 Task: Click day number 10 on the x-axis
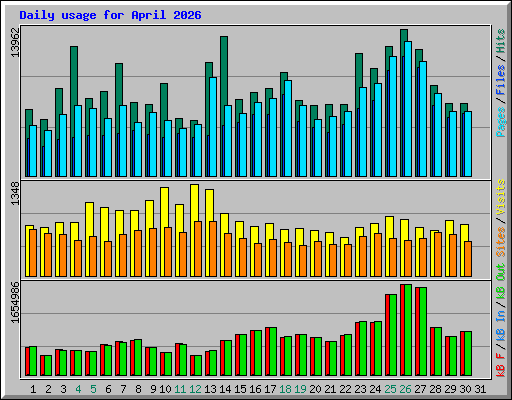coord(165,389)
